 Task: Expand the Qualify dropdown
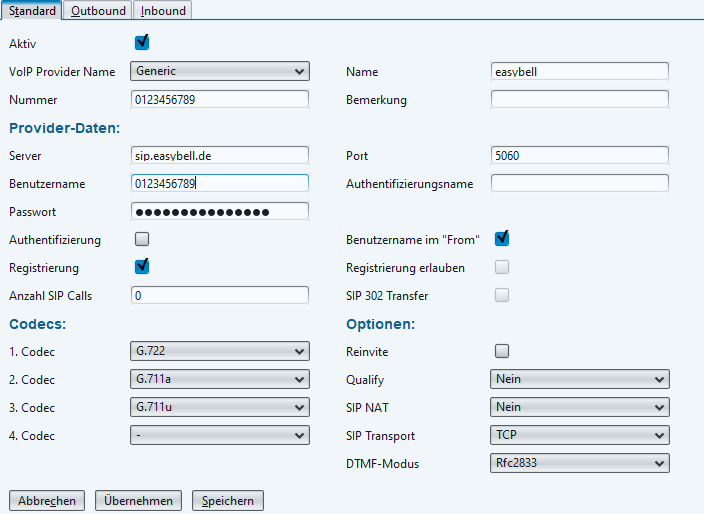click(x=580, y=379)
